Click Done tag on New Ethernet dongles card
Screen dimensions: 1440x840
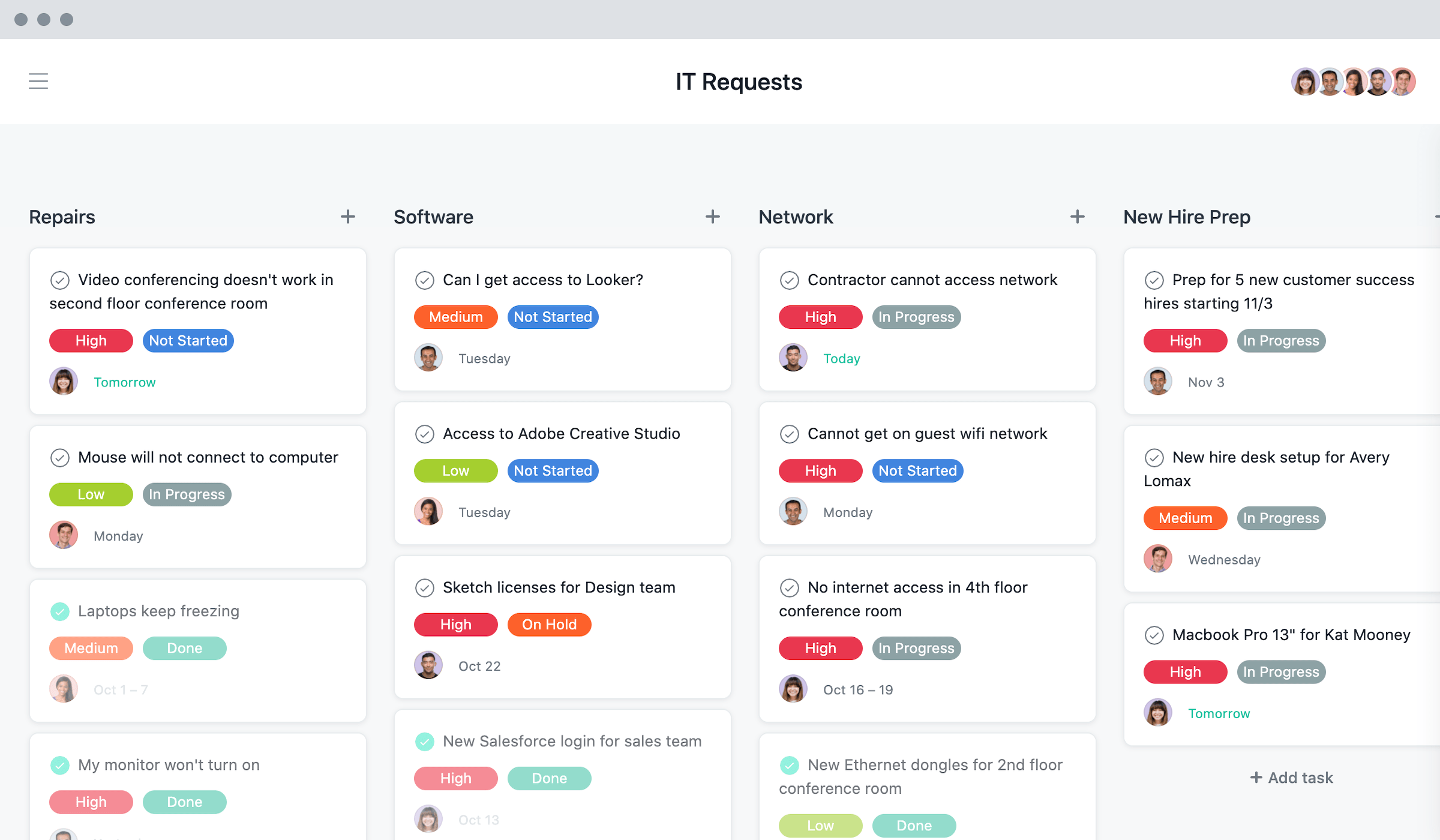tap(914, 826)
